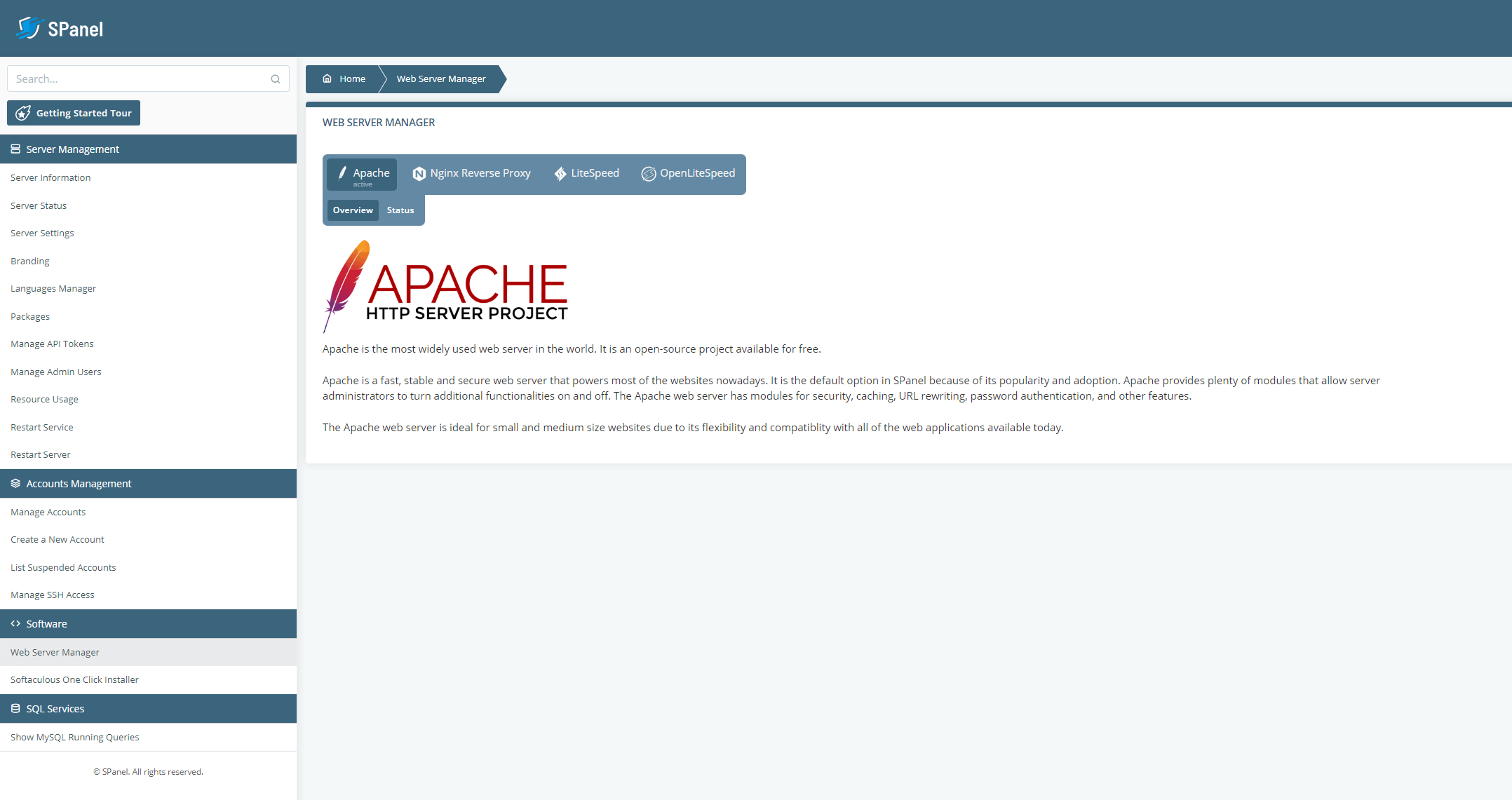Viewport: 1512px width, 800px height.
Task: Collapse the Accounts Management section
Action: click(x=149, y=484)
